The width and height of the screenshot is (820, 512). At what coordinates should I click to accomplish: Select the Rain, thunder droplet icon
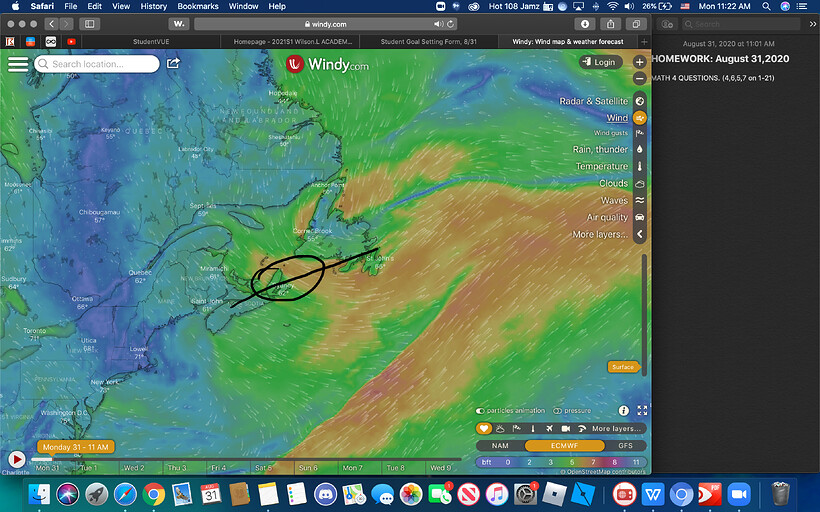640,149
